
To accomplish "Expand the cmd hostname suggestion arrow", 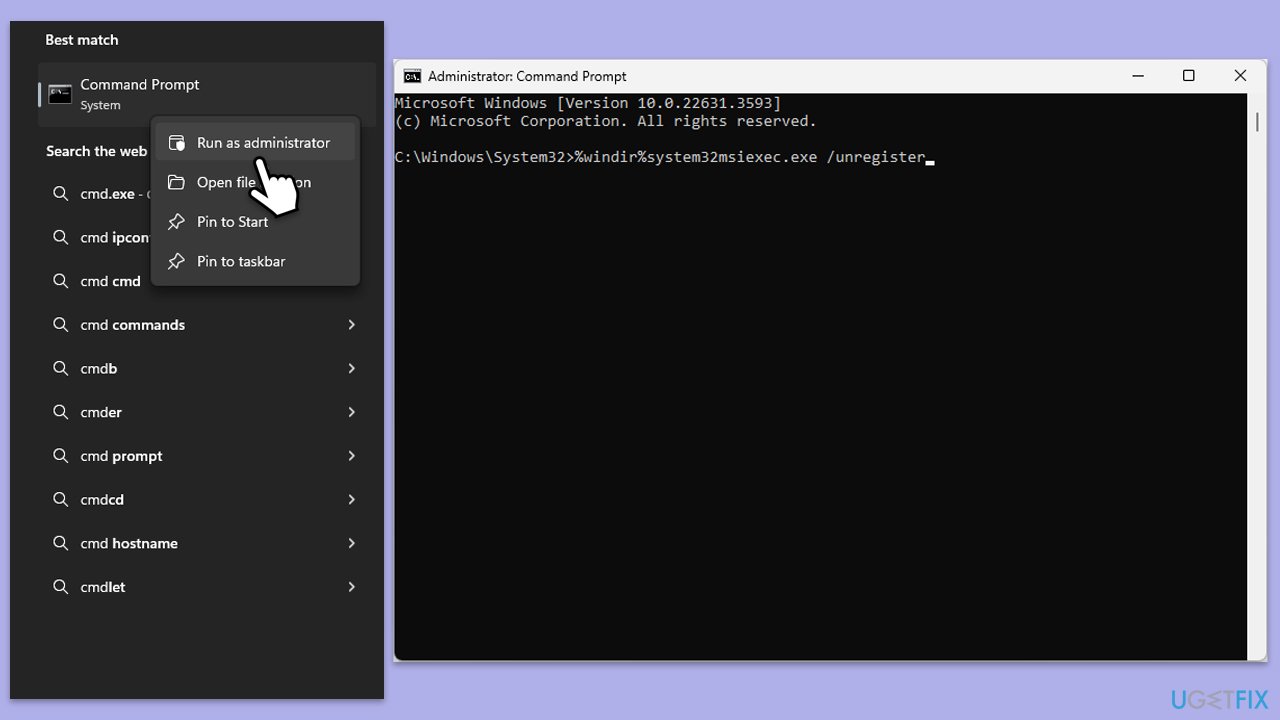I will 351,543.
